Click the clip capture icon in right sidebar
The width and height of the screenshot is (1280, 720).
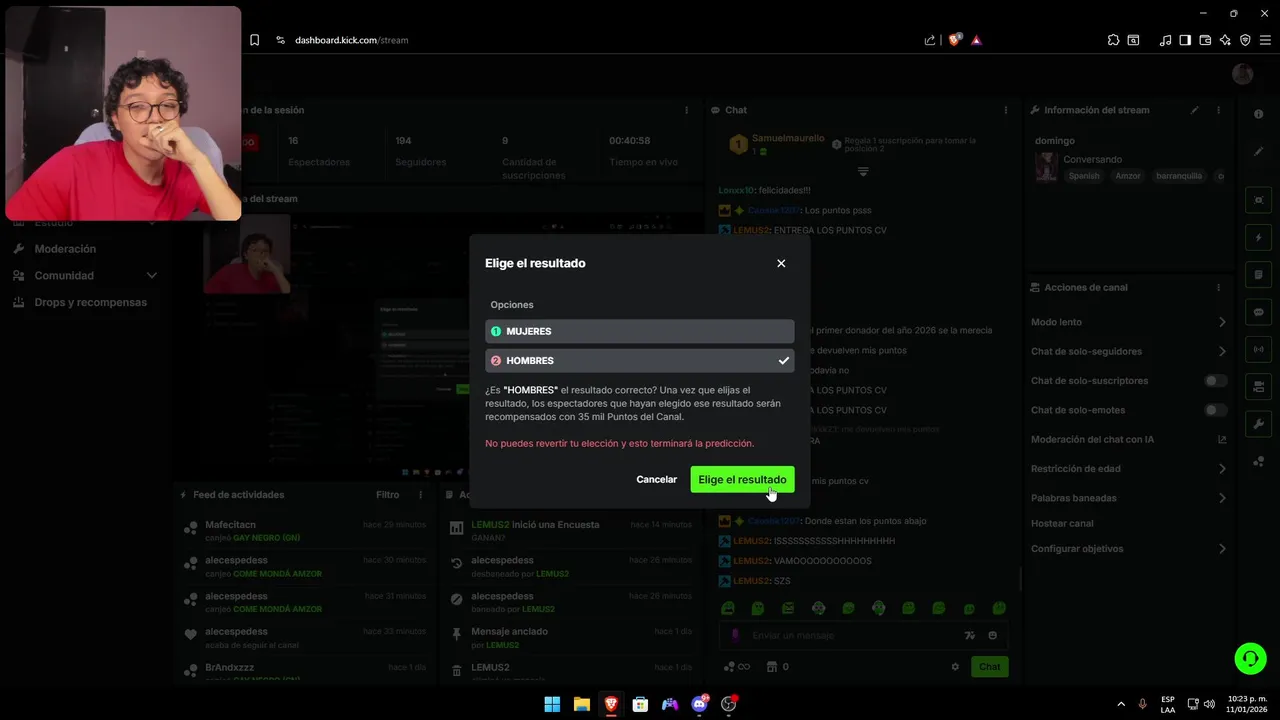pos(1259,200)
